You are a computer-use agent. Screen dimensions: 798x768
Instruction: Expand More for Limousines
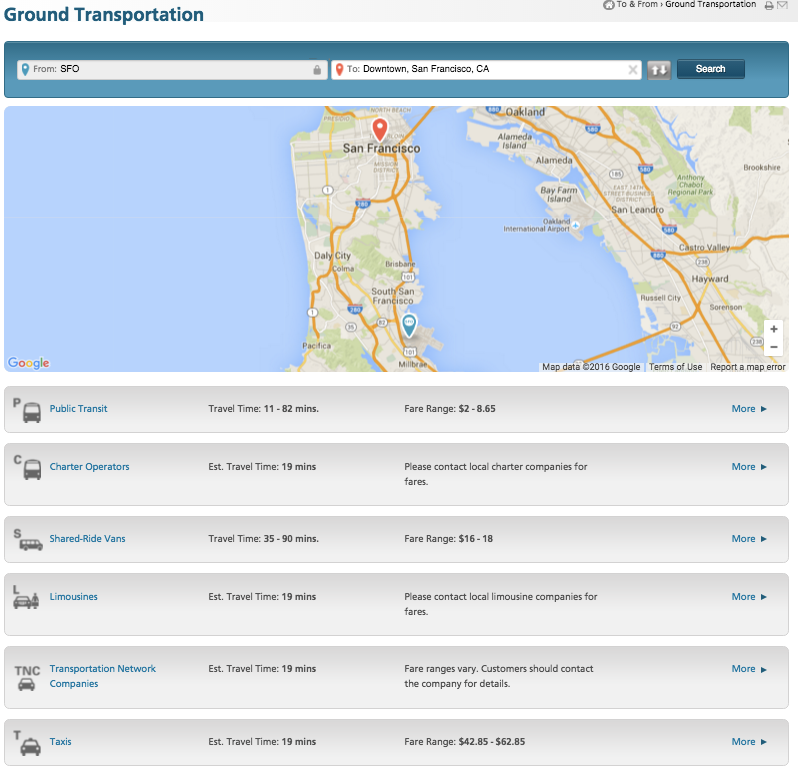click(749, 596)
